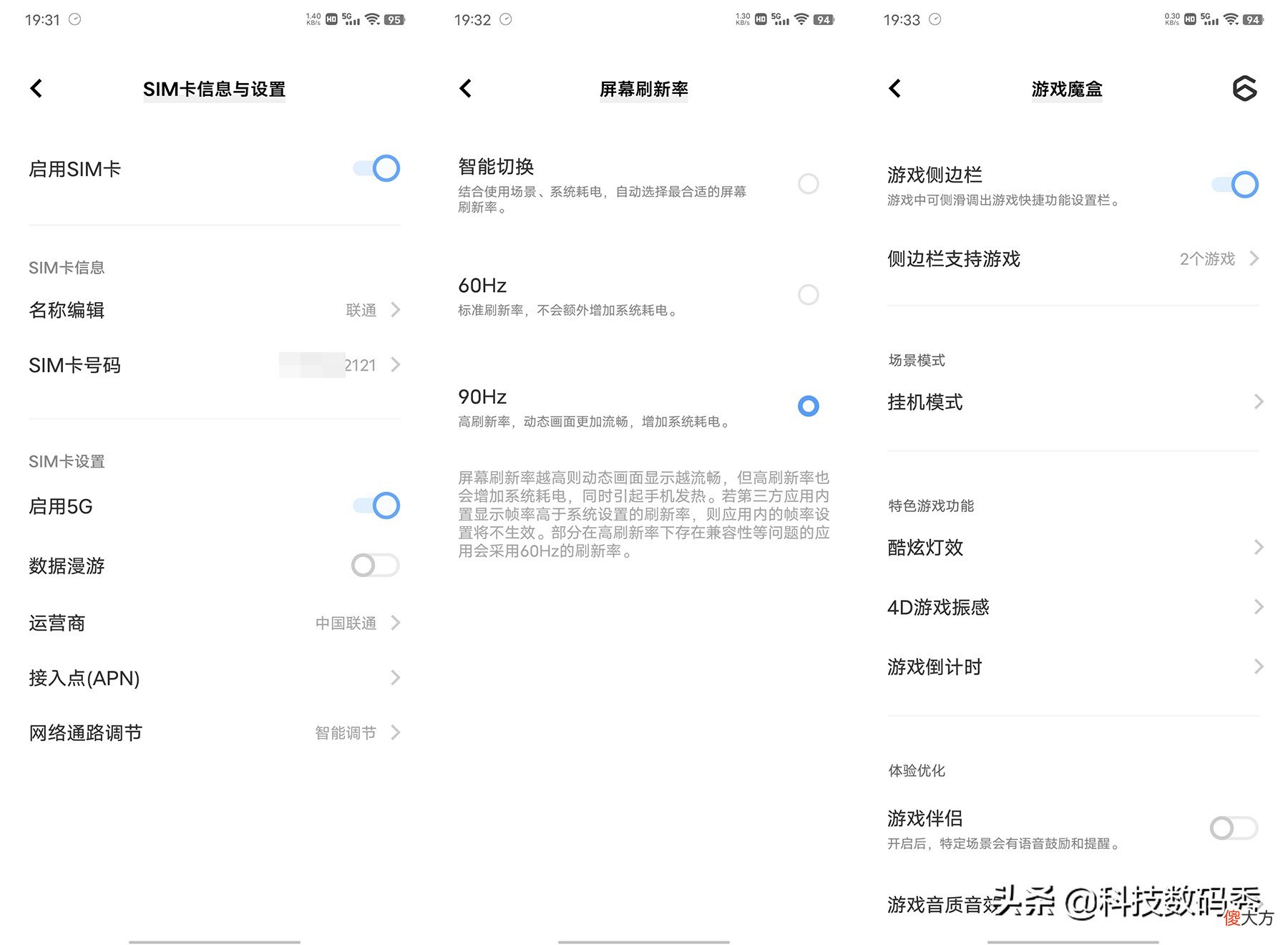The width and height of the screenshot is (1288, 945).
Task: Tap the 游戏侧边栏 title text
Action: (x=935, y=174)
